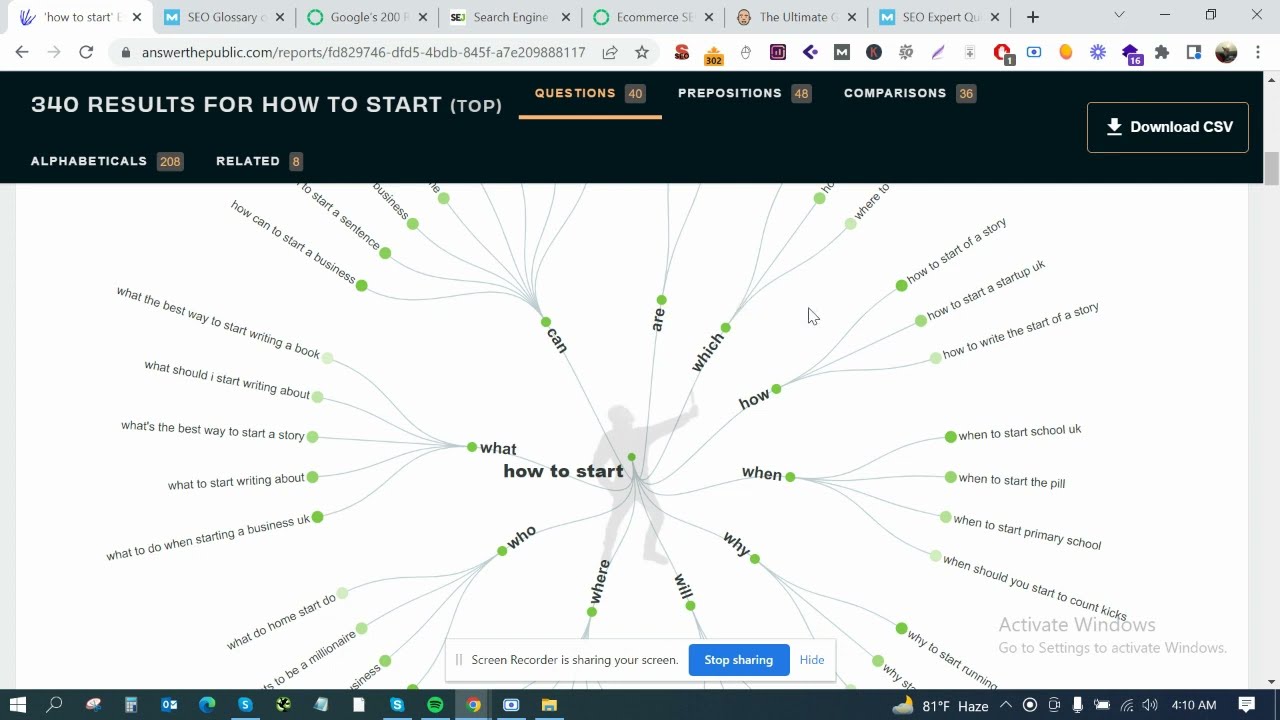Click the 302 redirect extension icon
This screenshot has width=1280, height=720.
click(713, 54)
